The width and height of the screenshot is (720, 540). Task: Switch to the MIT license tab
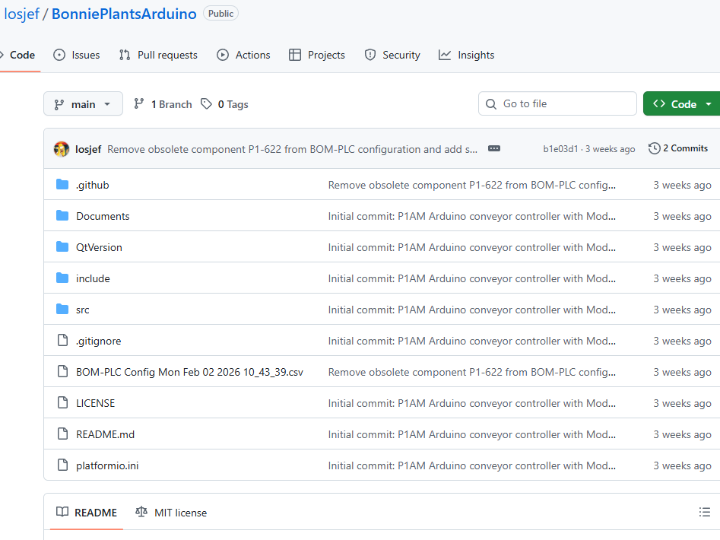pos(171,512)
